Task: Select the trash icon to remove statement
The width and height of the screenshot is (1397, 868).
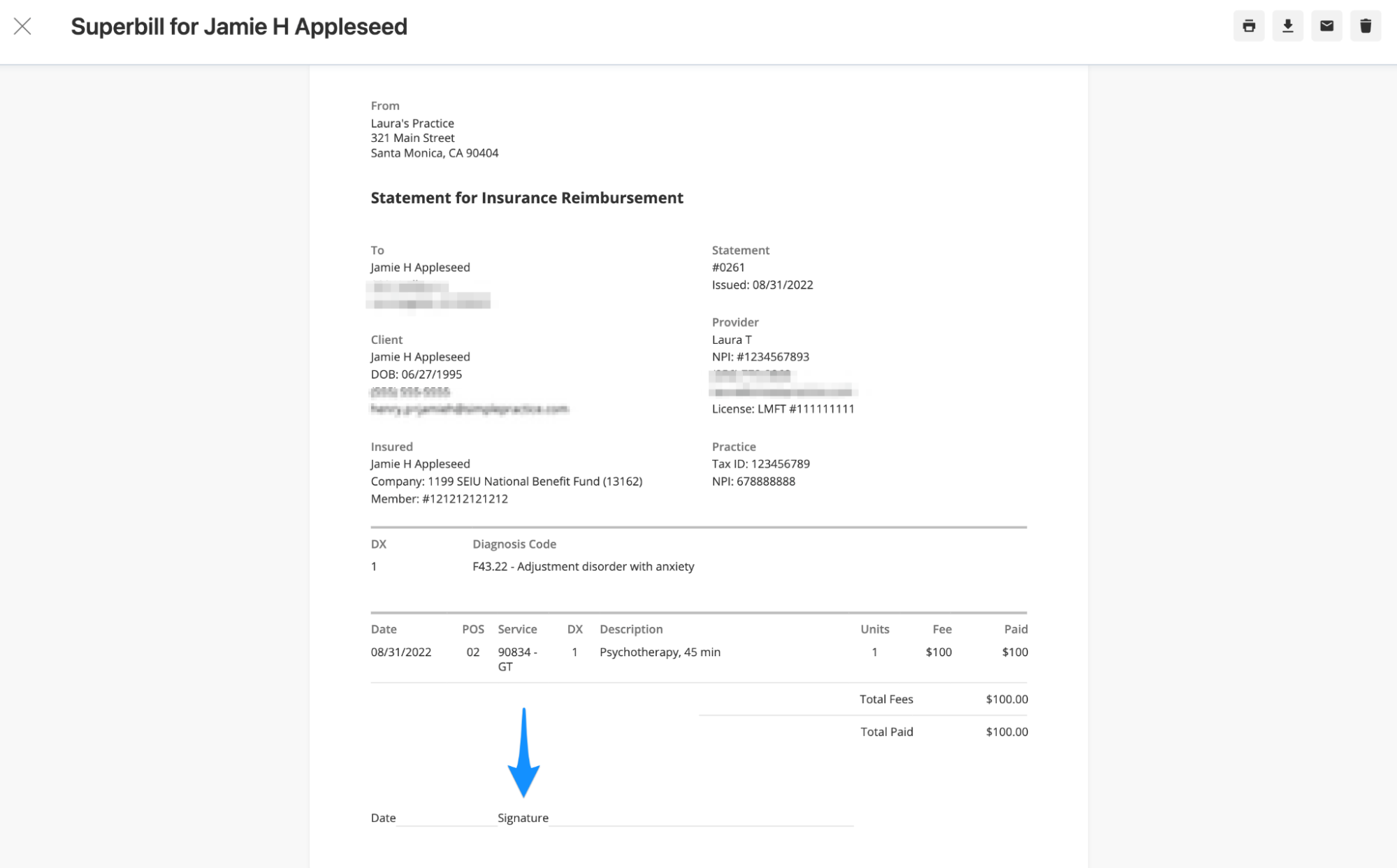Action: tap(1365, 25)
